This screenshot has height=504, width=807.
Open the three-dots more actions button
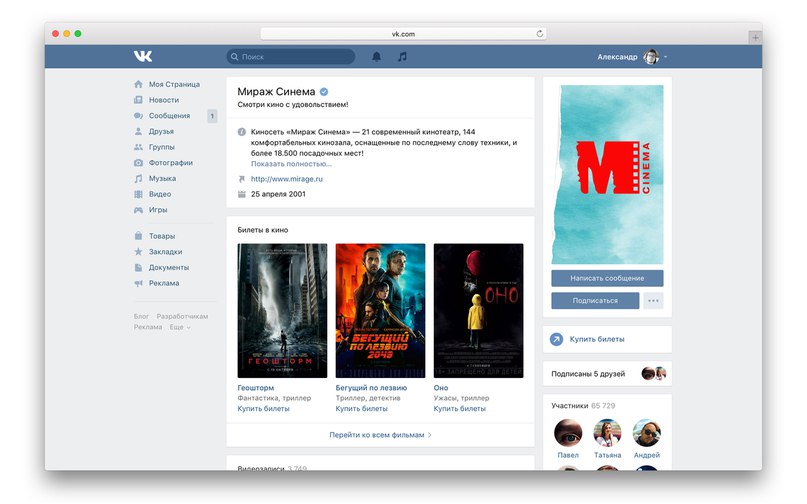pyautogui.click(x=653, y=301)
